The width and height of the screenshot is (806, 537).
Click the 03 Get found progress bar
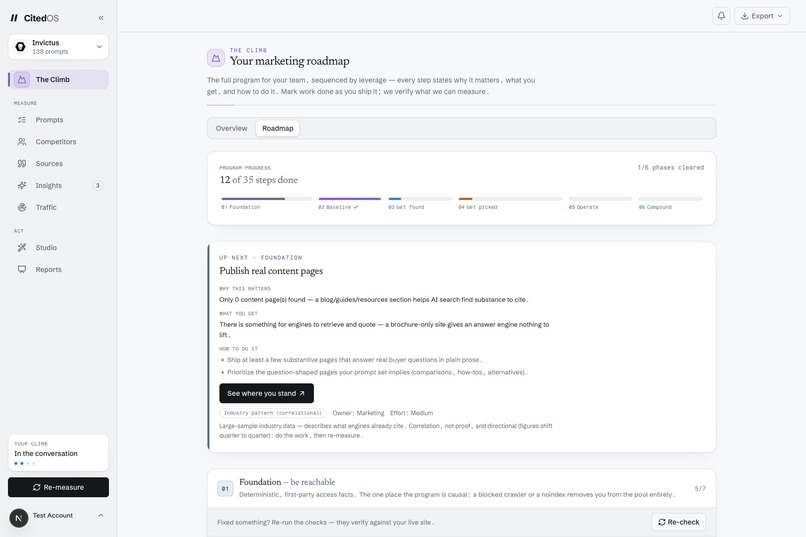click(x=420, y=199)
